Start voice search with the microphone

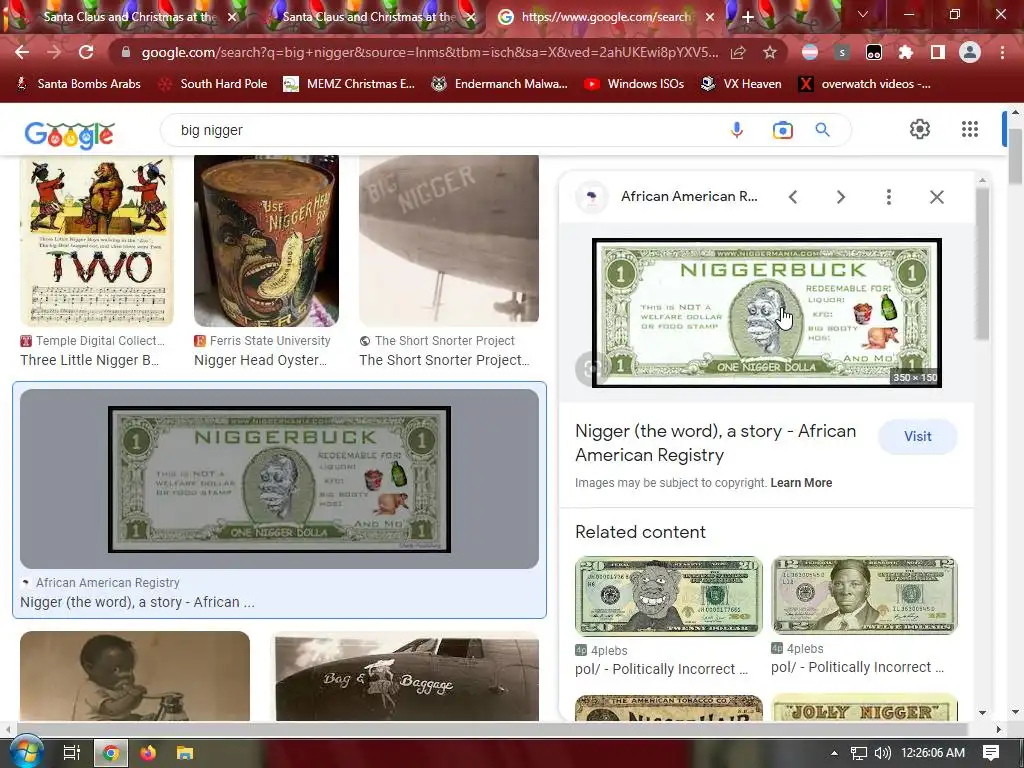tap(737, 130)
